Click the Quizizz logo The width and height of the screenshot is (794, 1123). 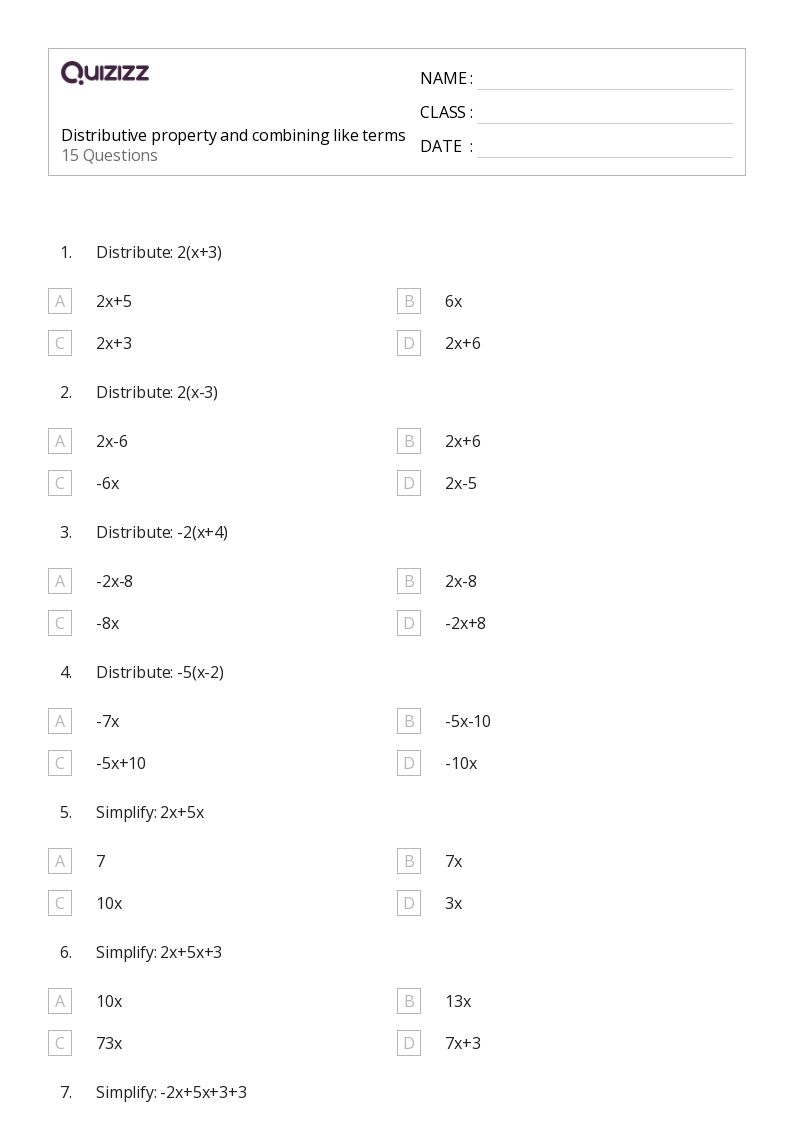pyautogui.click(x=105, y=73)
